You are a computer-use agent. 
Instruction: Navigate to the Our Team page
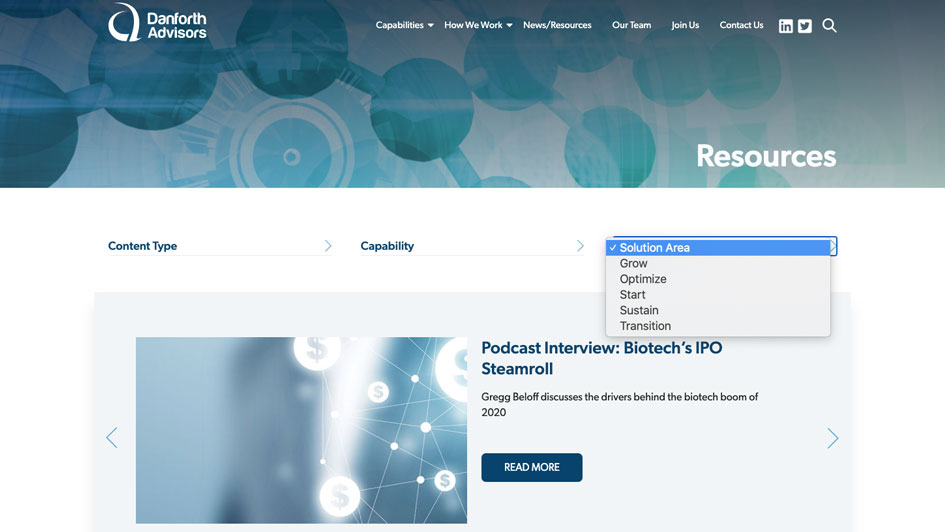pyautogui.click(x=631, y=25)
